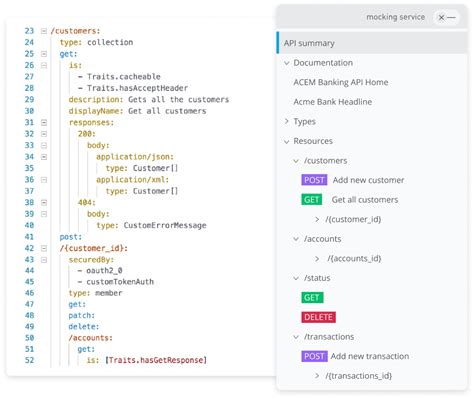474x399 pixels.
Task: Collapse the Resources section chevron
Action: click(x=286, y=142)
